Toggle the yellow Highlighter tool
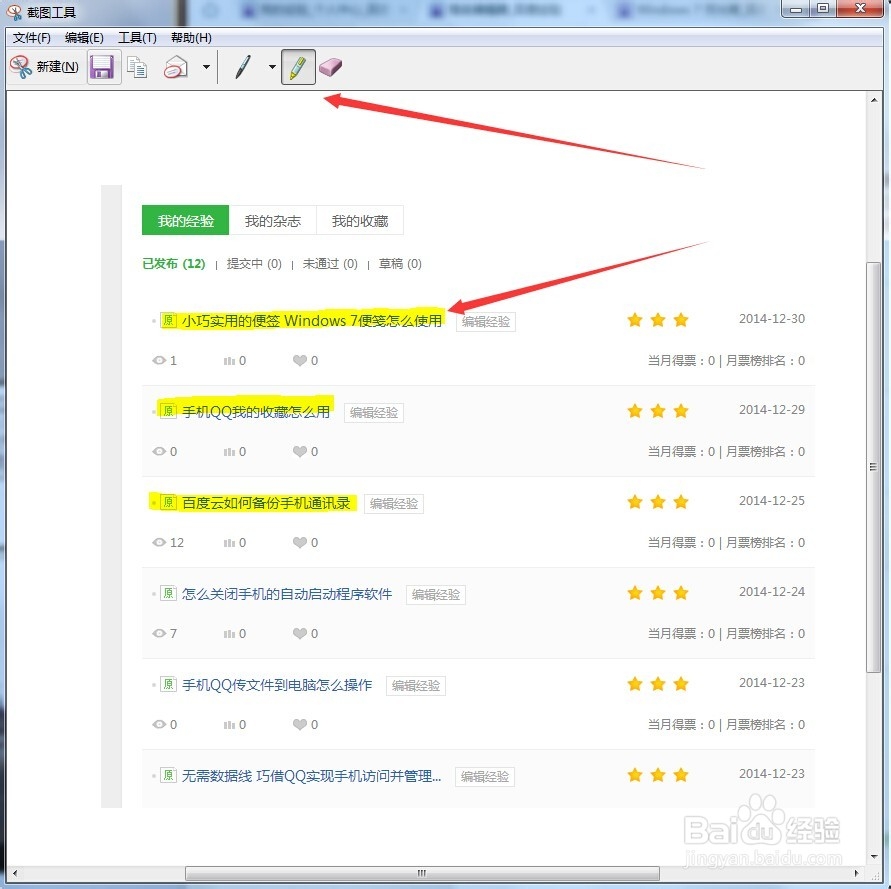 (x=298, y=67)
